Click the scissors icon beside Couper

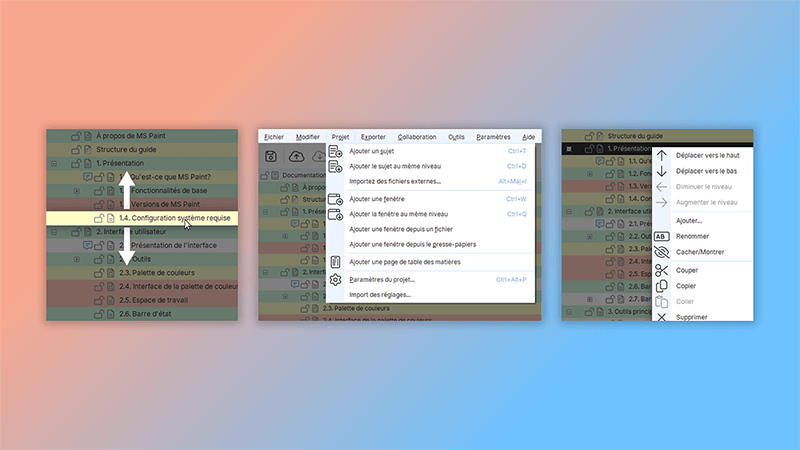point(661,270)
